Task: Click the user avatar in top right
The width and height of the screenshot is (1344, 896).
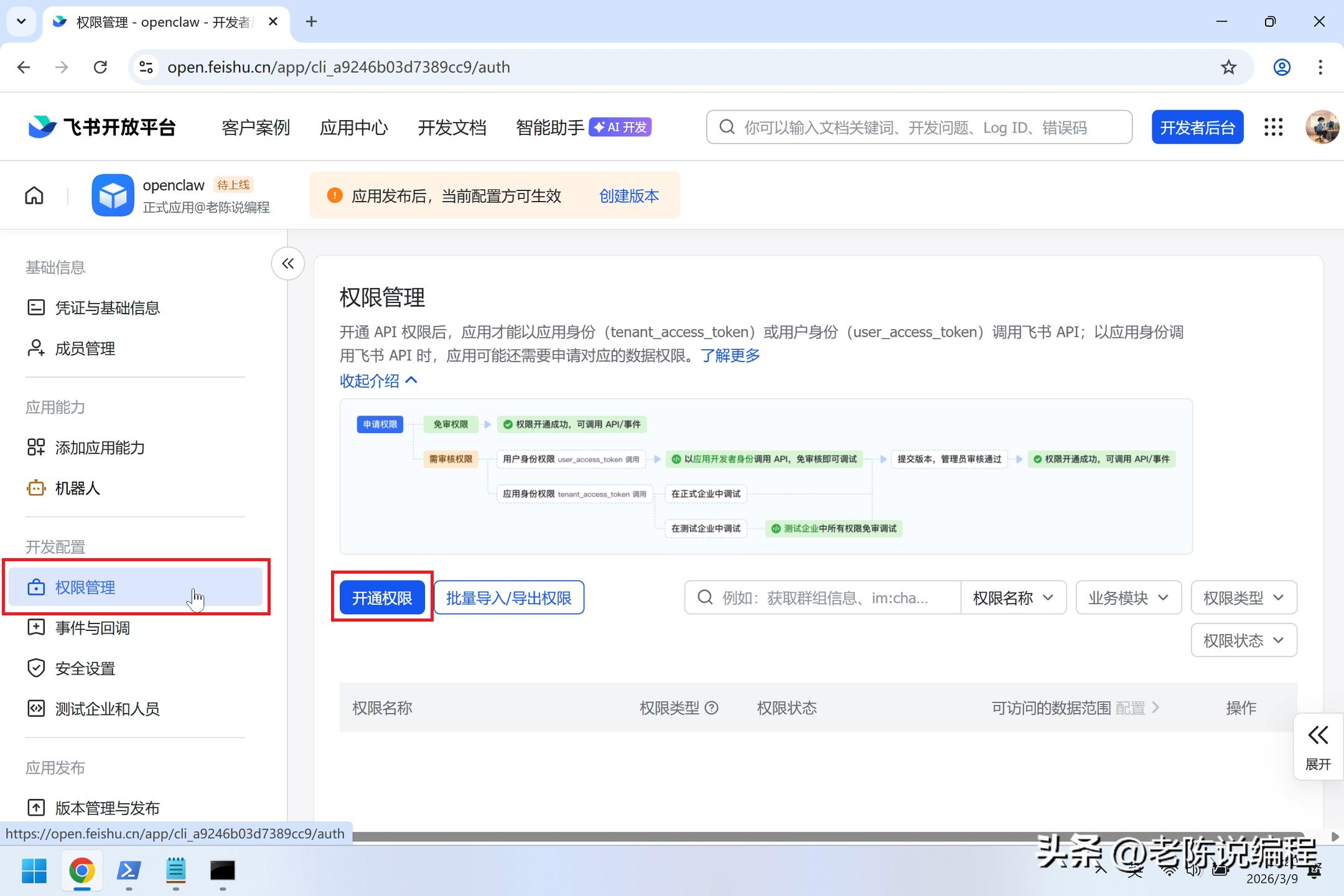Action: [1321, 128]
